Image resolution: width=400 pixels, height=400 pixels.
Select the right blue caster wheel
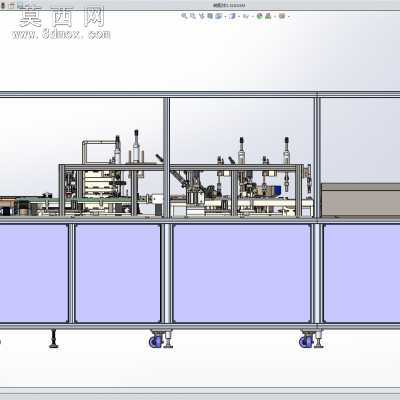pyautogui.click(x=305, y=341)
